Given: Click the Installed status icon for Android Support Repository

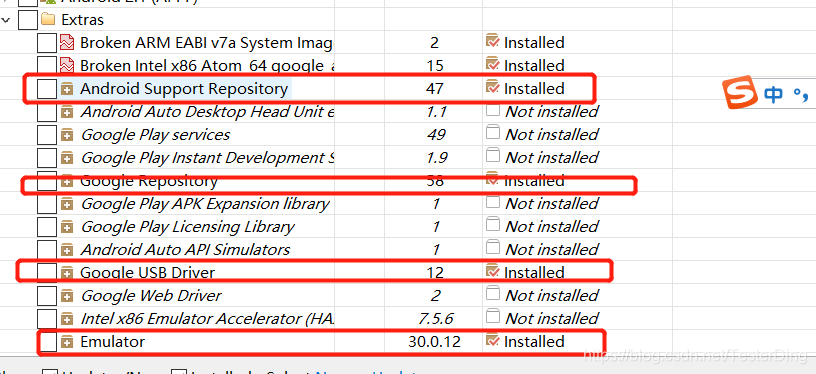Looking at the screenshot, I should pyautogui.click(x=492, y=87).
